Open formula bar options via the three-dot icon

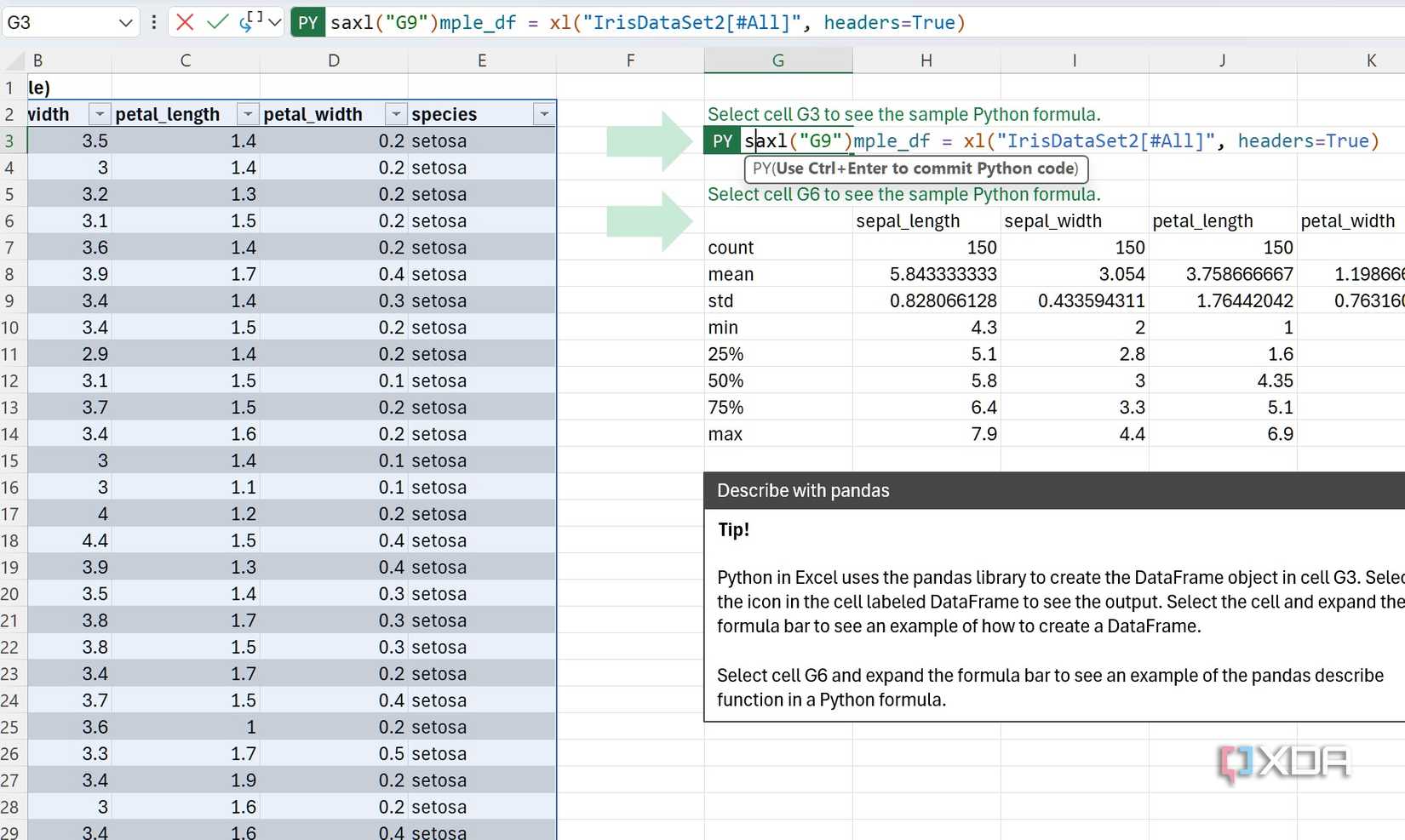[x=153, y=22]
